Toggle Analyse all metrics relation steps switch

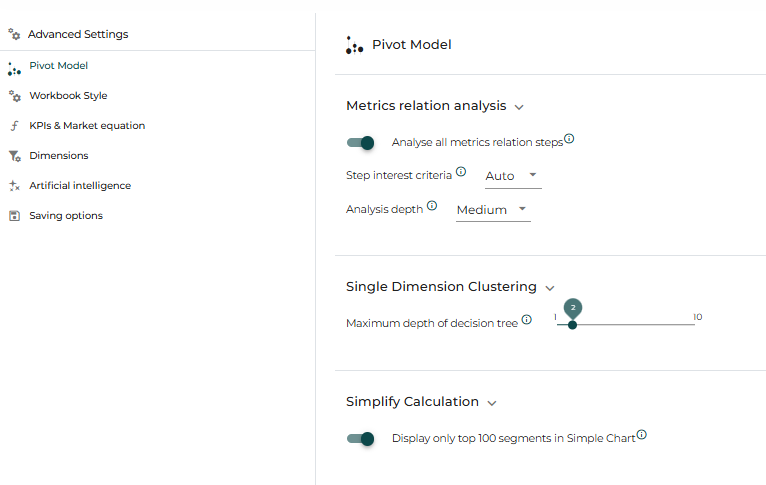pos(361,143)
